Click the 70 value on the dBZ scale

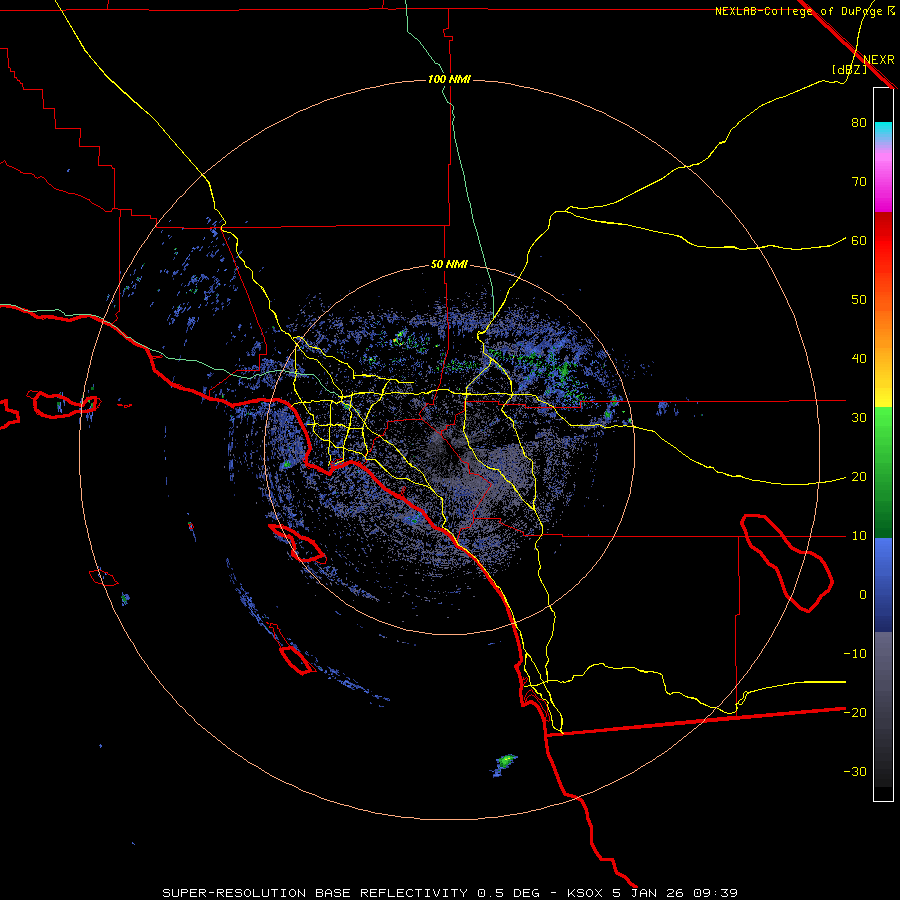pos(859,182)
